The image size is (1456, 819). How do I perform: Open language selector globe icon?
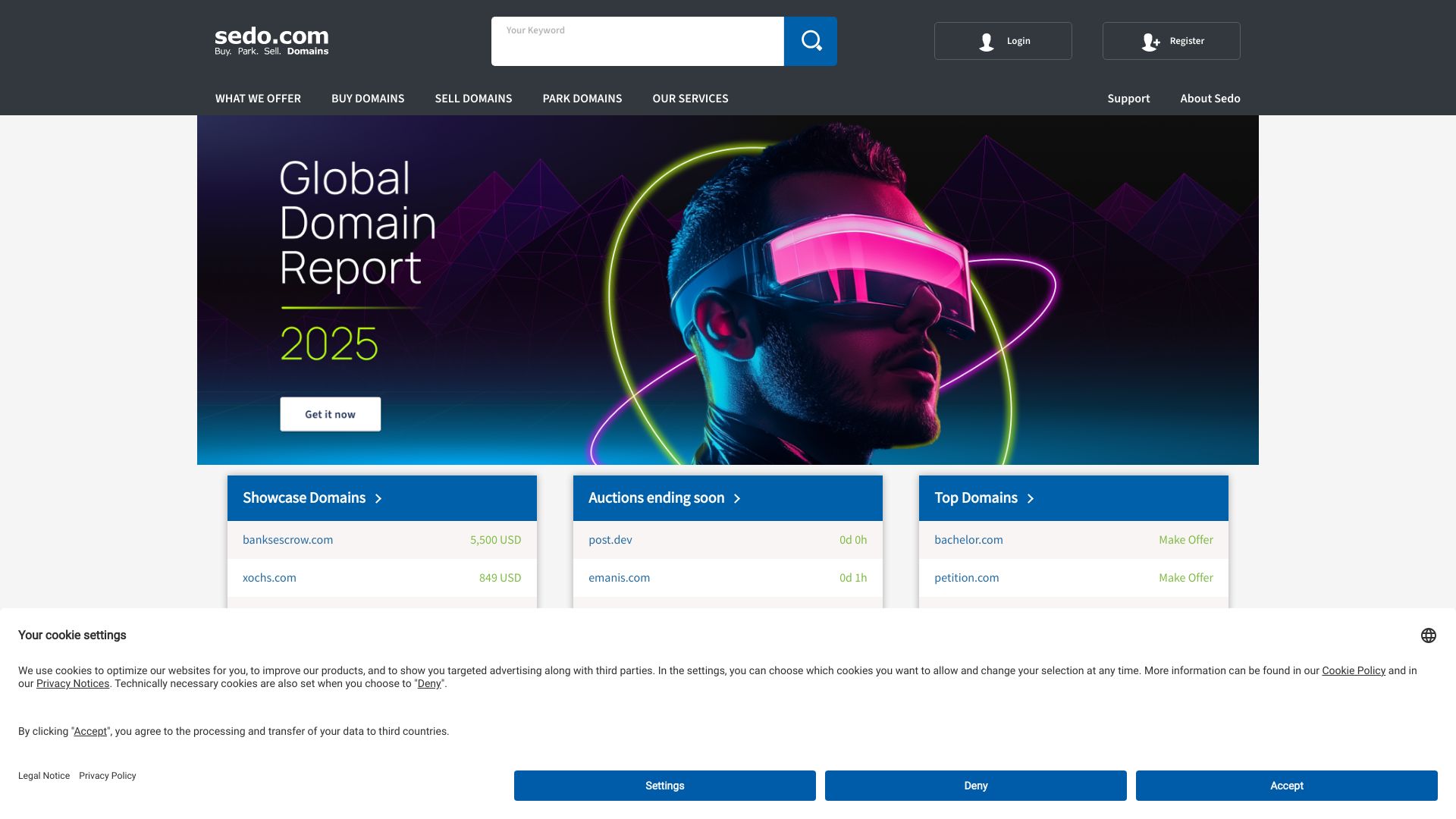1429,635
